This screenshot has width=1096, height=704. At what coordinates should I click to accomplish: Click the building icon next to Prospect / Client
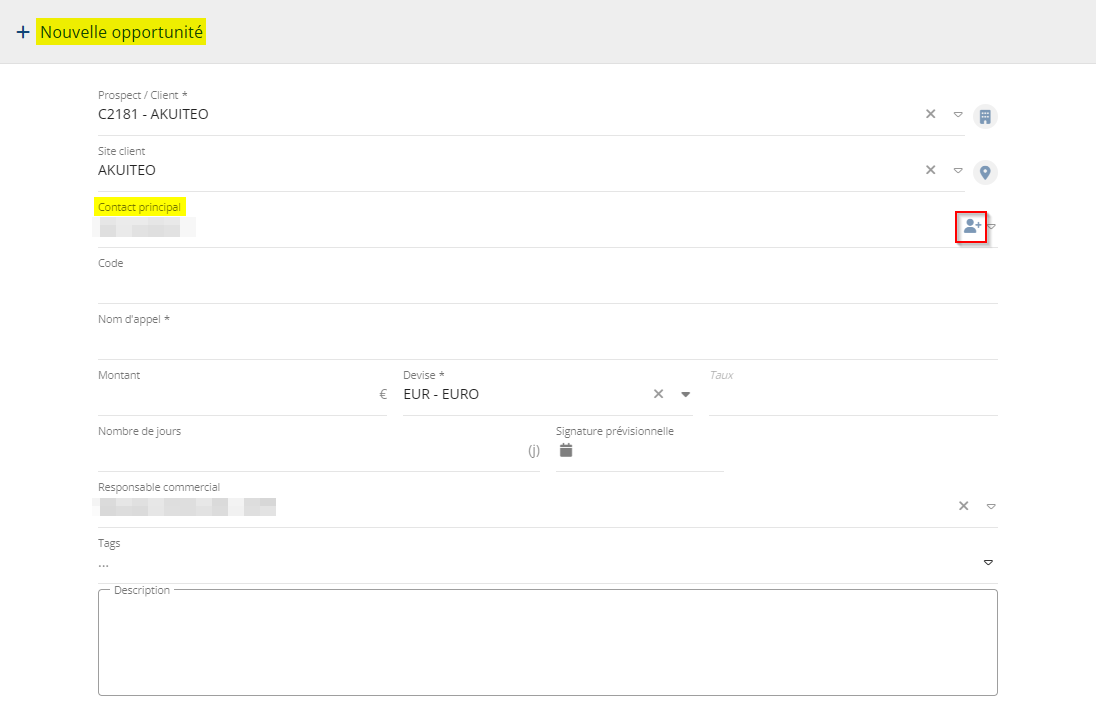(985, 116)
